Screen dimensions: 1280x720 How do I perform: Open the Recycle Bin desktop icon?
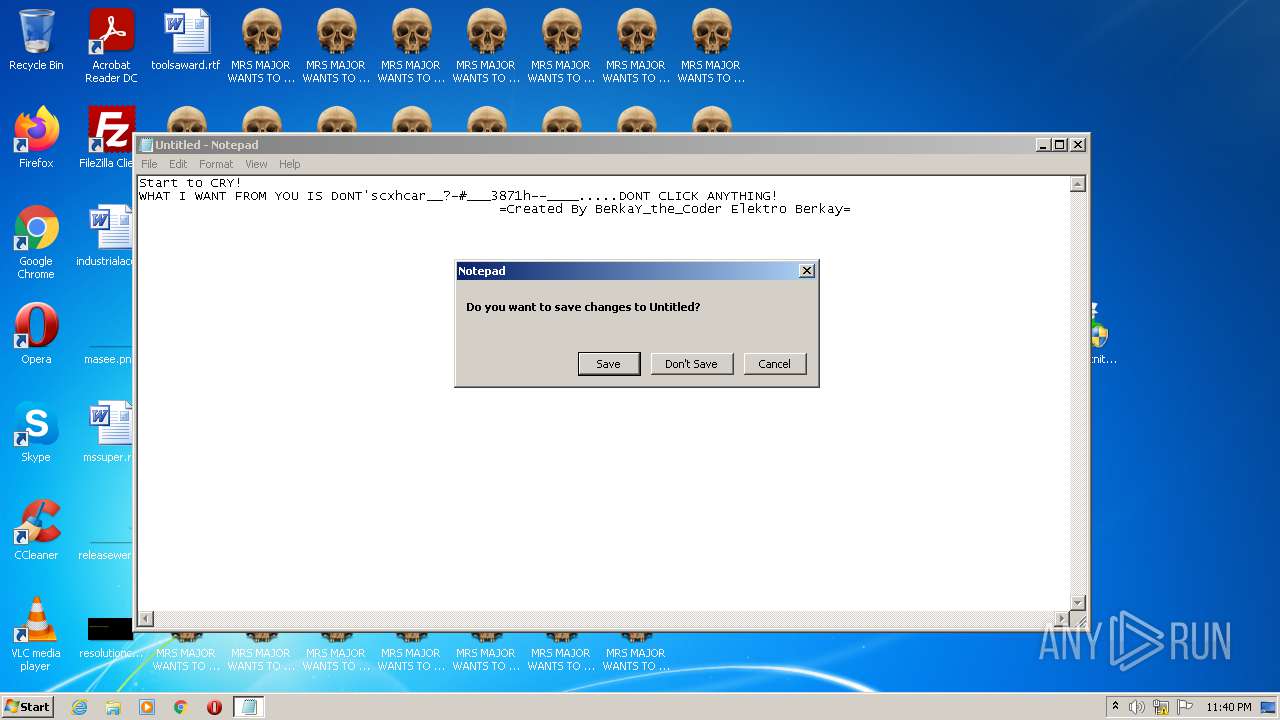36,41
